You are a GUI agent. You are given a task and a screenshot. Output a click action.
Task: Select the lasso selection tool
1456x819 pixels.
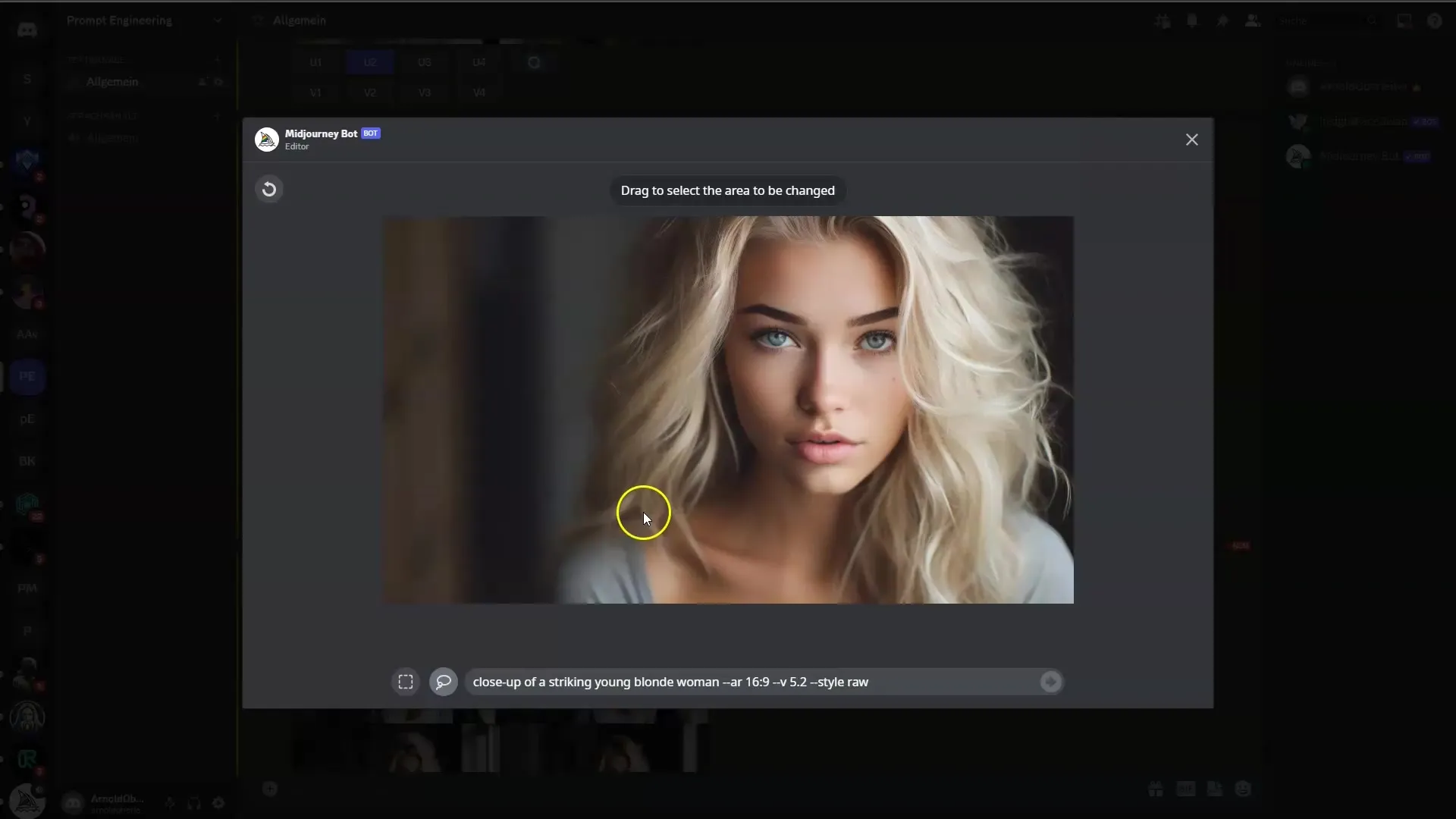444,682
